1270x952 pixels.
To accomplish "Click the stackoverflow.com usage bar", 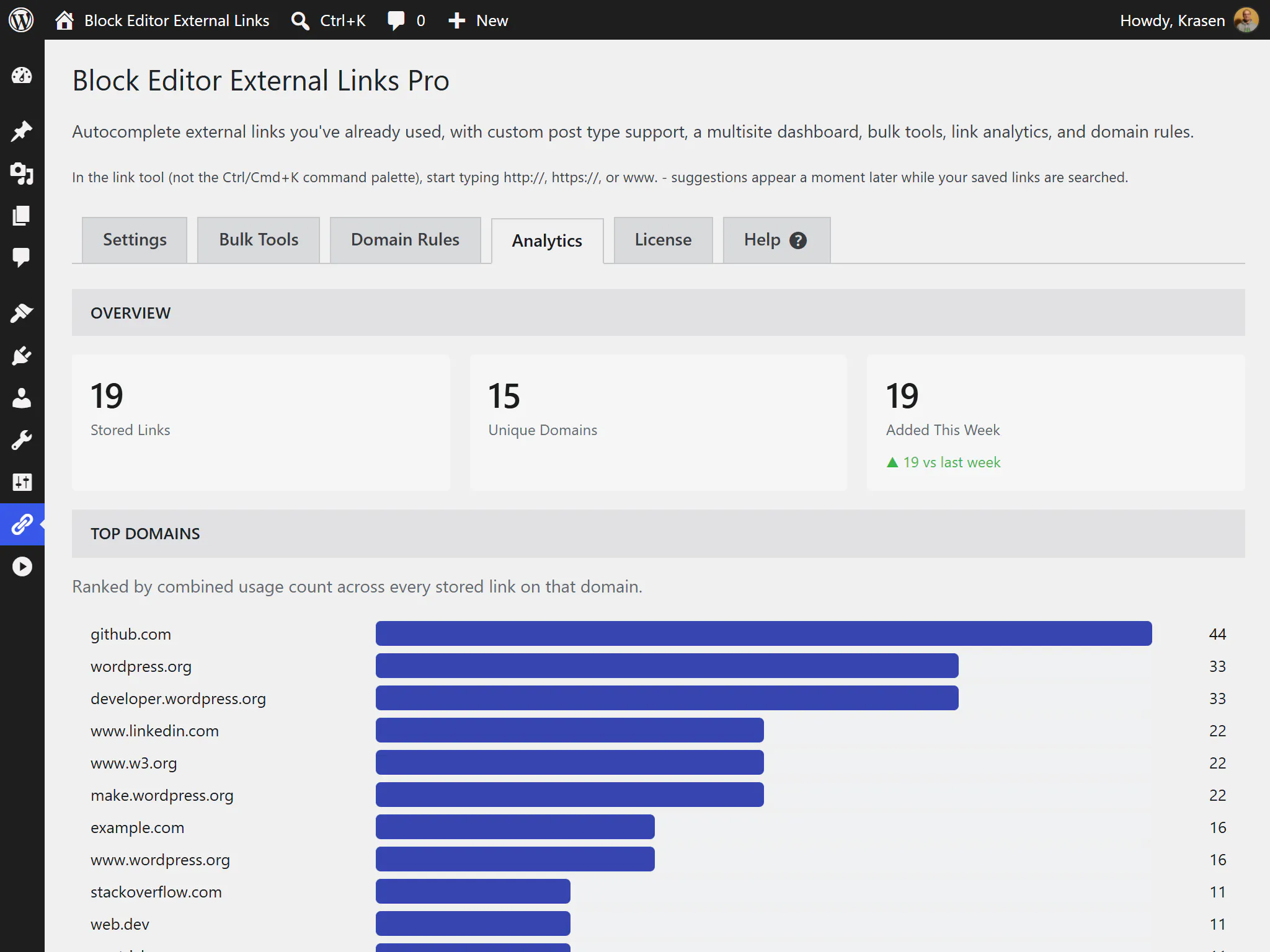I will (473, 891).
